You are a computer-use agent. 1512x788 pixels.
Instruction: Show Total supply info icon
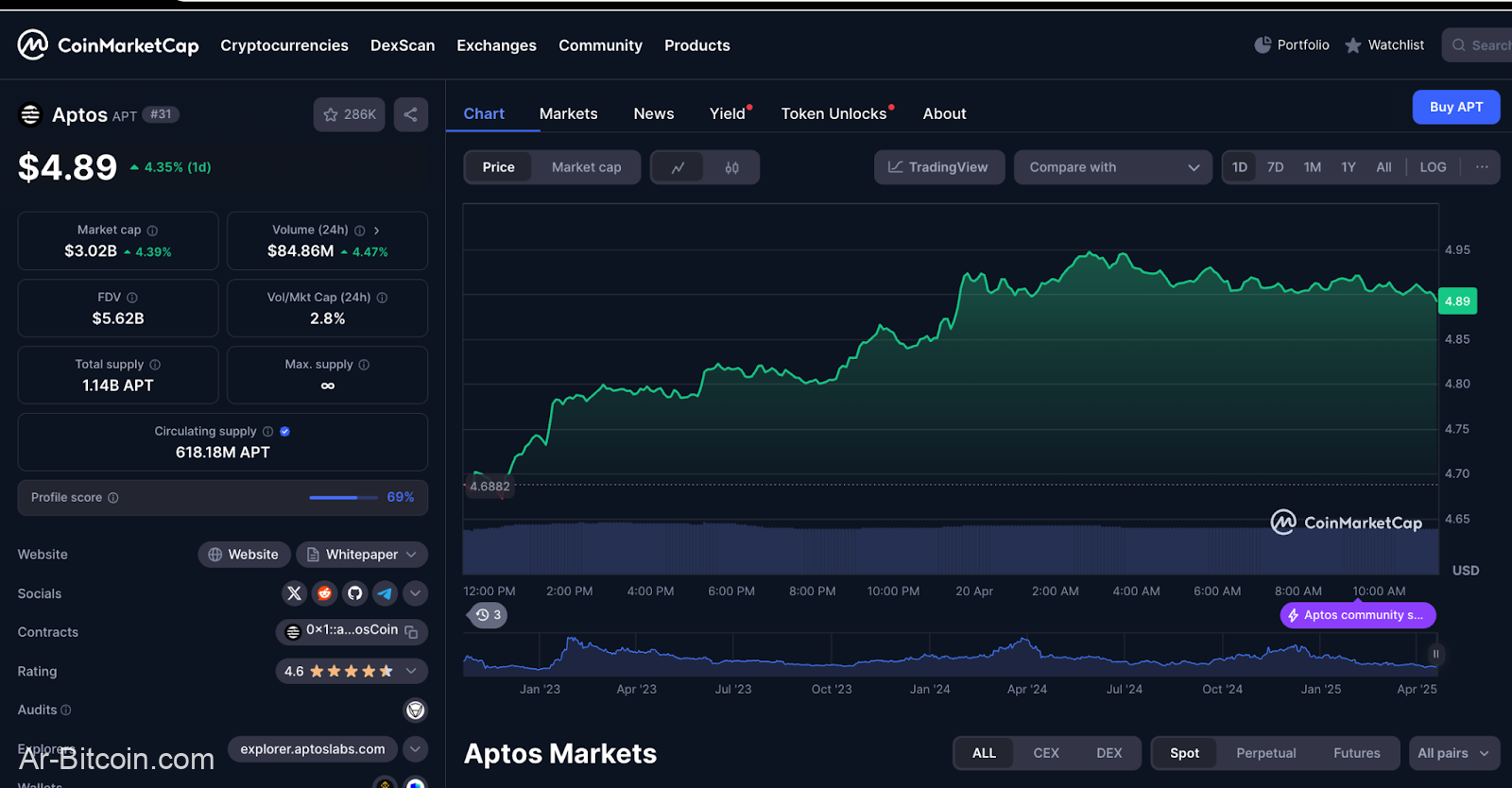coord(155,365)
